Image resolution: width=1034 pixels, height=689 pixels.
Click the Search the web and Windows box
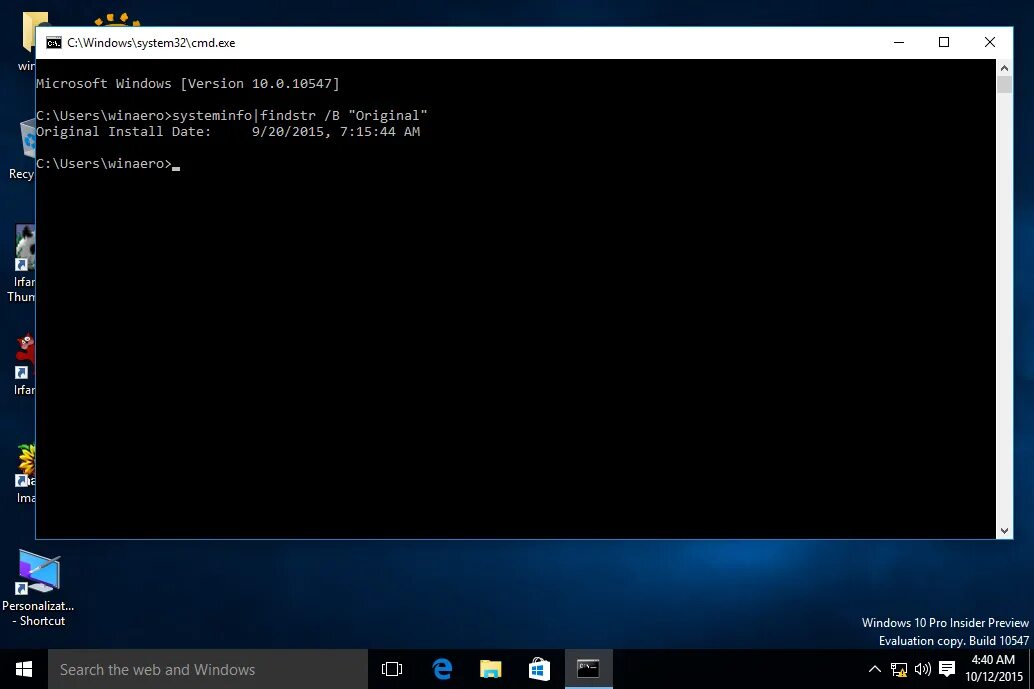click(208, 669)
